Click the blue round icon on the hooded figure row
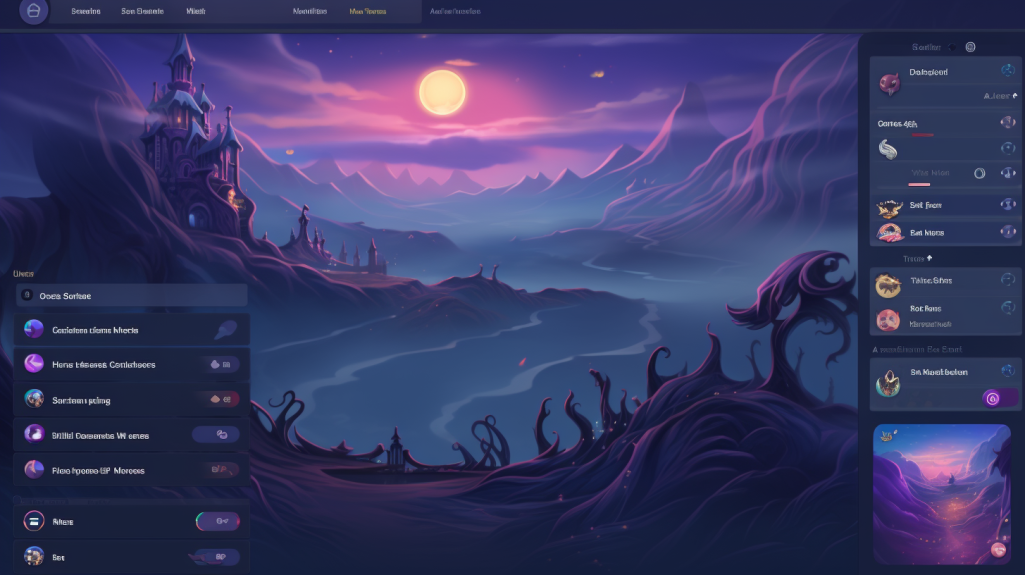 pos(1007,371)
